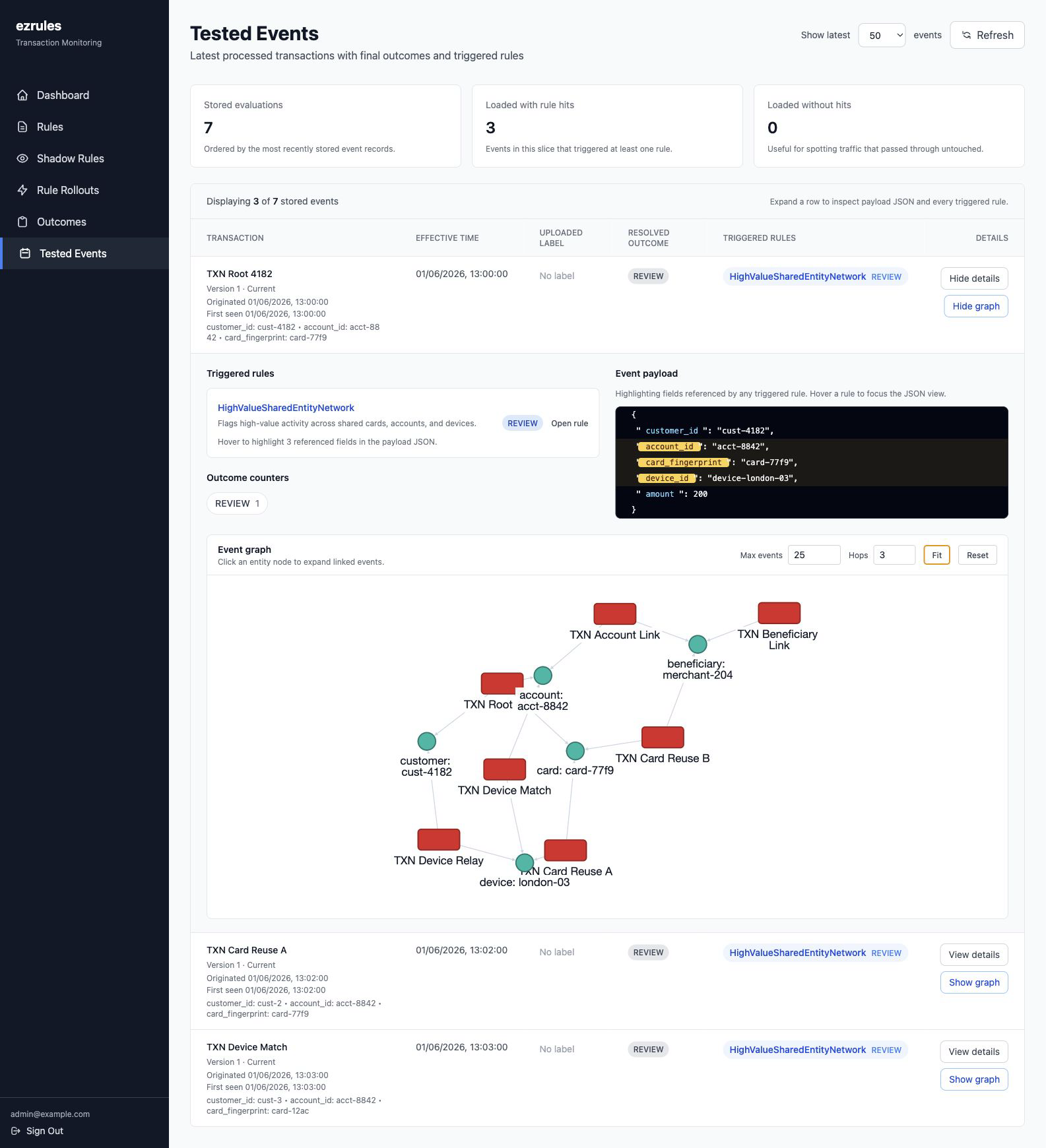1046x1148 pixels.
Task: Select the TXN Account Link node
Action: pyautogui.click(x=614, y=614)
